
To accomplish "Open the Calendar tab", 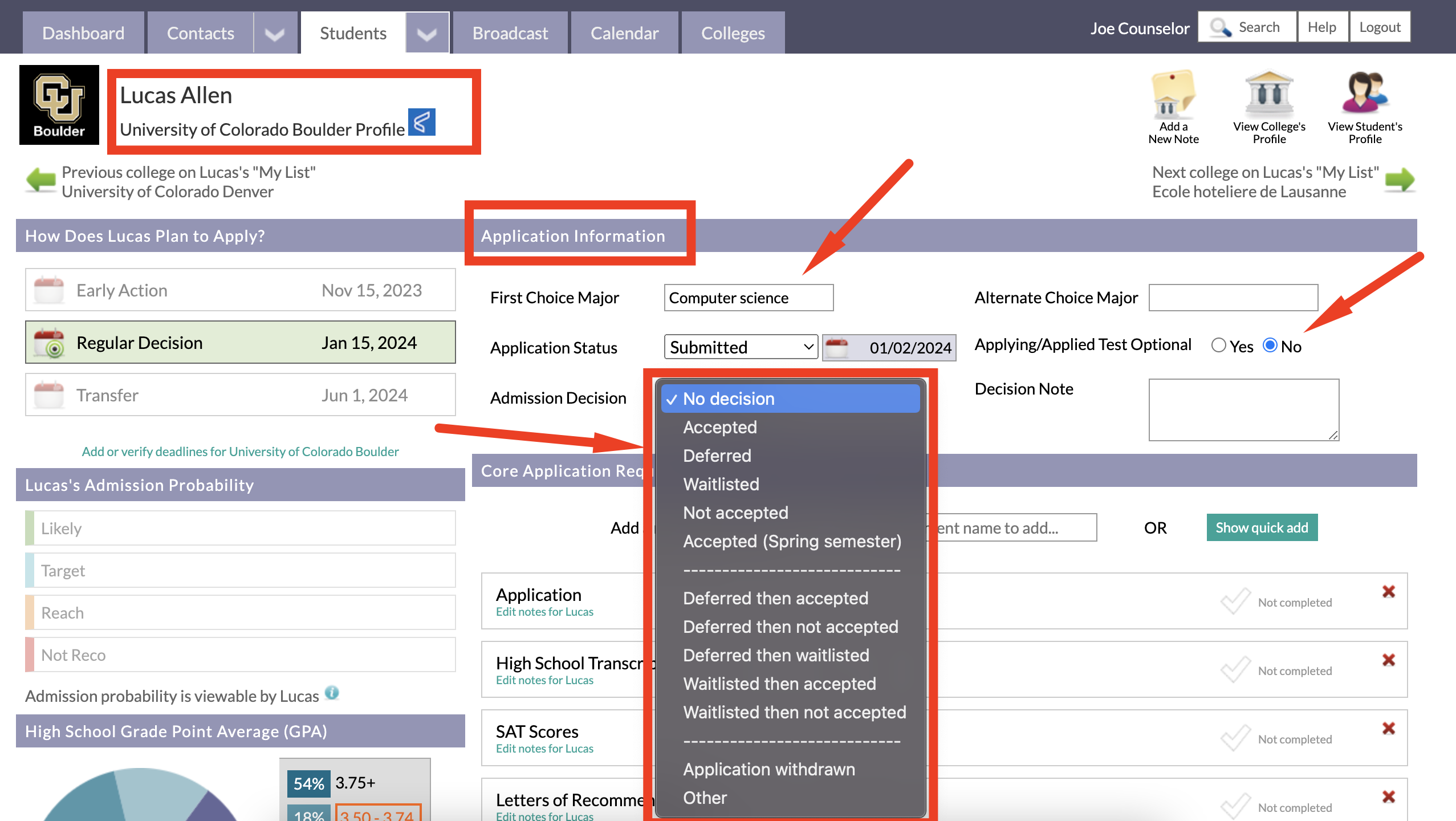I will pyautogui.click(x=624, y=33).
